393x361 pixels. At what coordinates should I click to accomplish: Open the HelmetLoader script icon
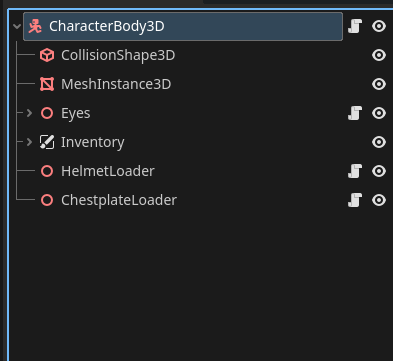tap(355, 171)
